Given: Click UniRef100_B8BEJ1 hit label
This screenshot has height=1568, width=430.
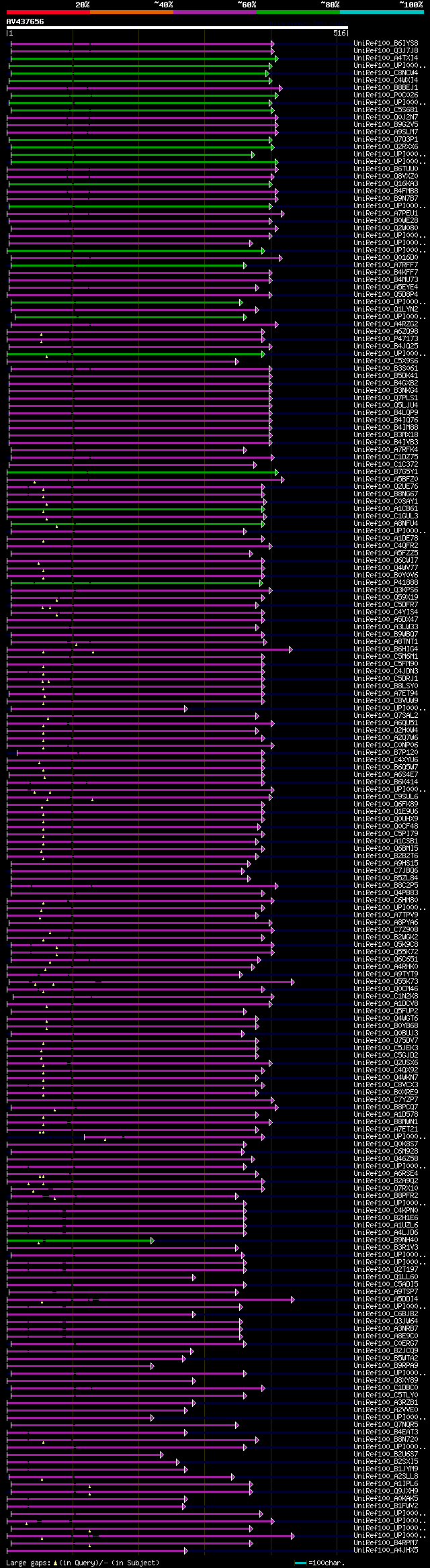Looking at the screenshot, I should [386, 87].
